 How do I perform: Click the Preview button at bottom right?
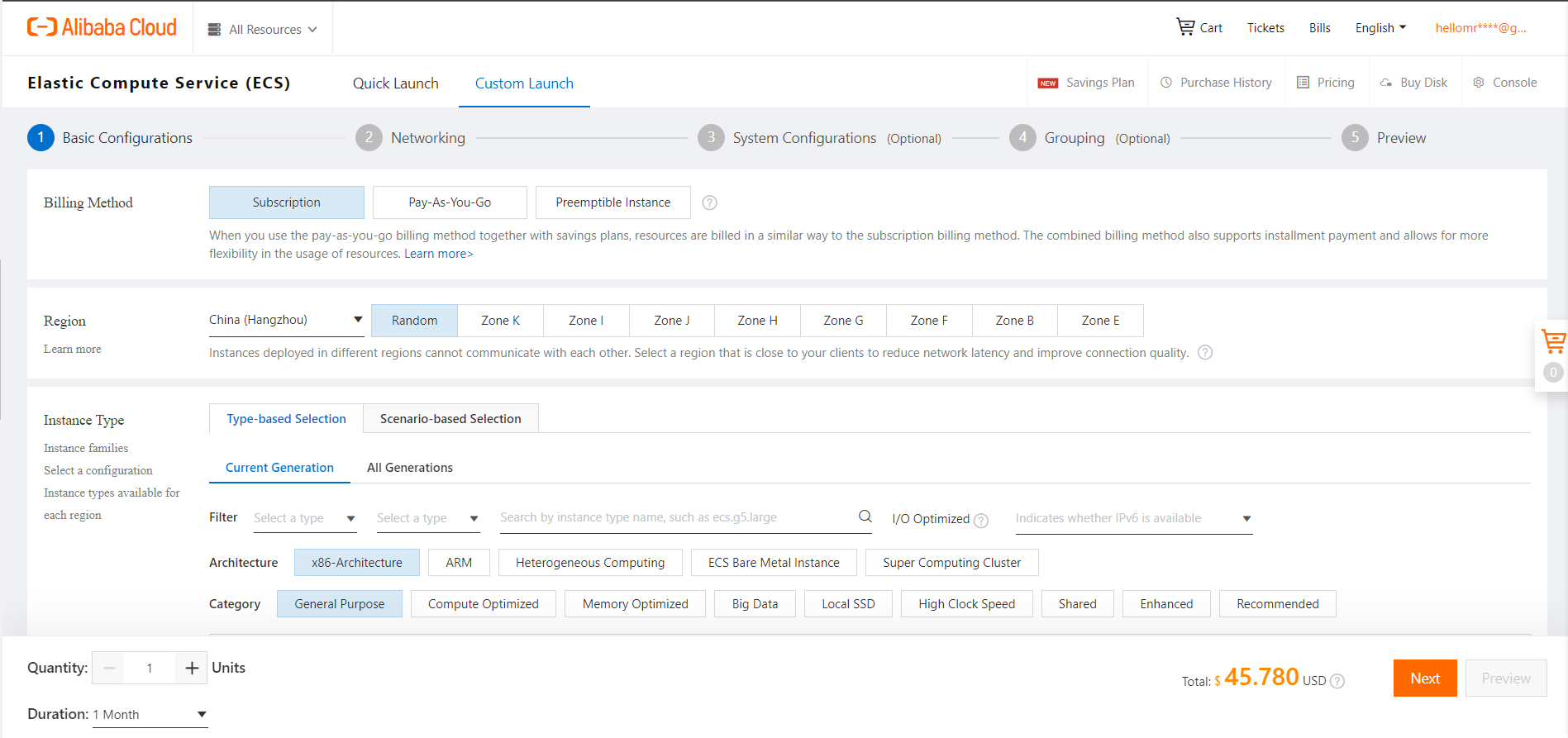click(x=1506, y=678)
